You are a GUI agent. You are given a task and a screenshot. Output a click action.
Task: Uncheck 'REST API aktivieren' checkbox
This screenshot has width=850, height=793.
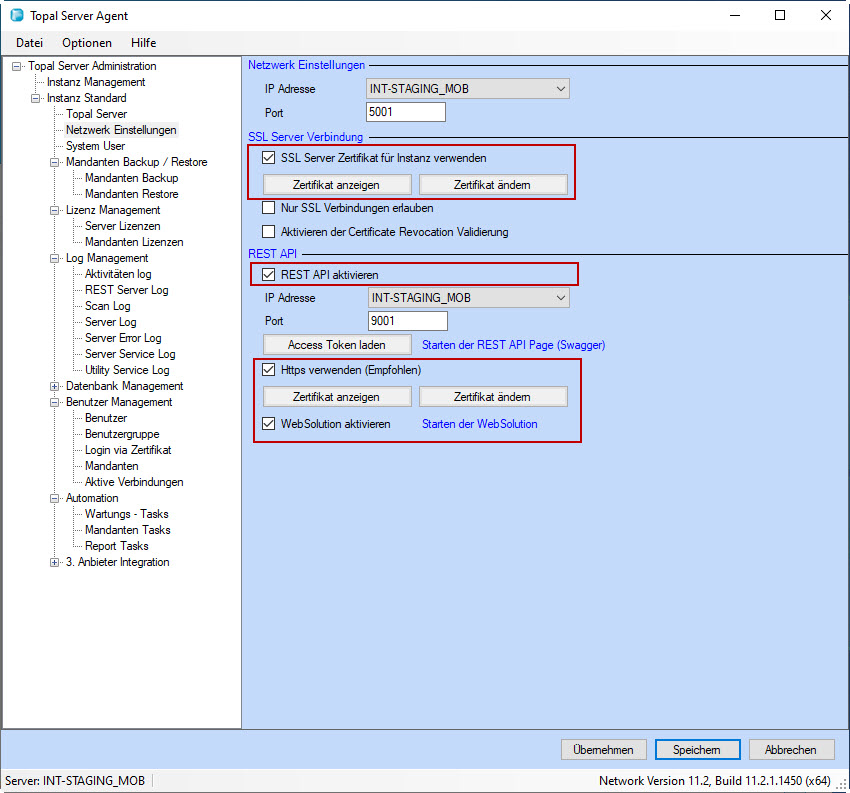(x=268, y=274)
